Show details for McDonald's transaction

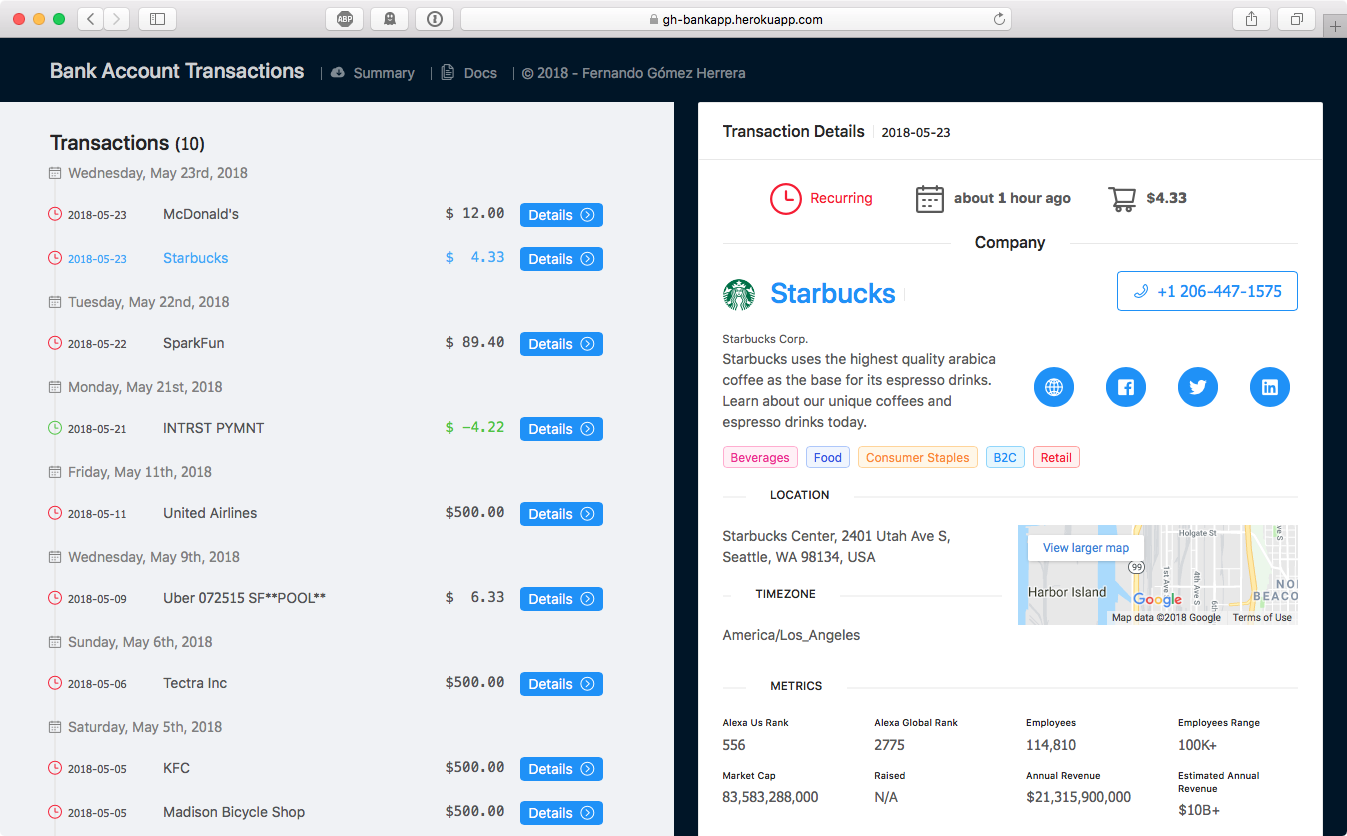(x=560, y=215)
